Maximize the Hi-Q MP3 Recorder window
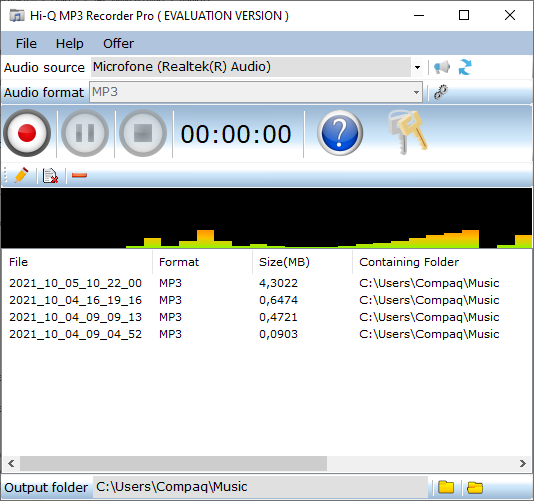534x501 pixels. [x=464, y=15]
